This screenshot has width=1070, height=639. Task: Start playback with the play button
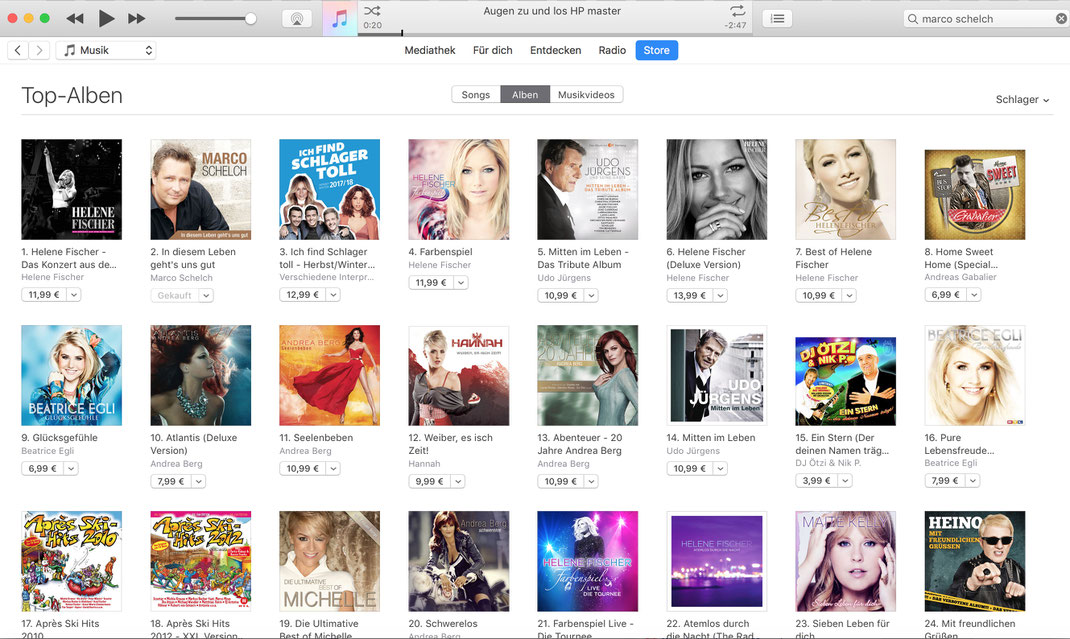(x=106, y=18)
